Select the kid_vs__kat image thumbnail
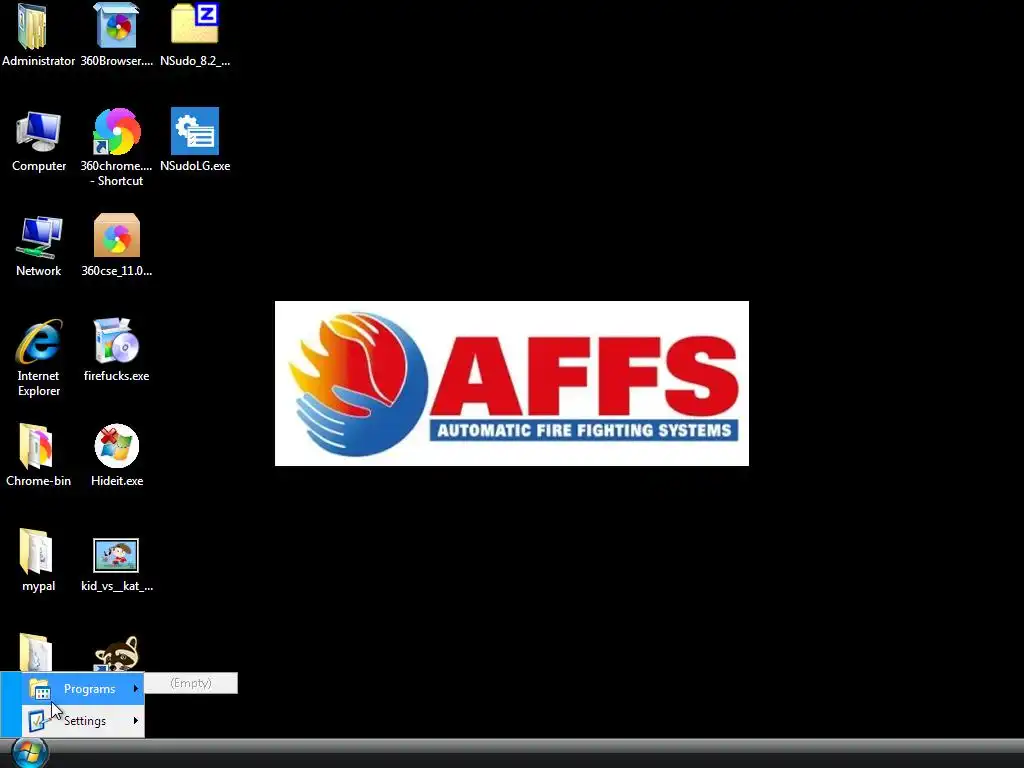Screen dimensions: 1024x768 (116, 556)
